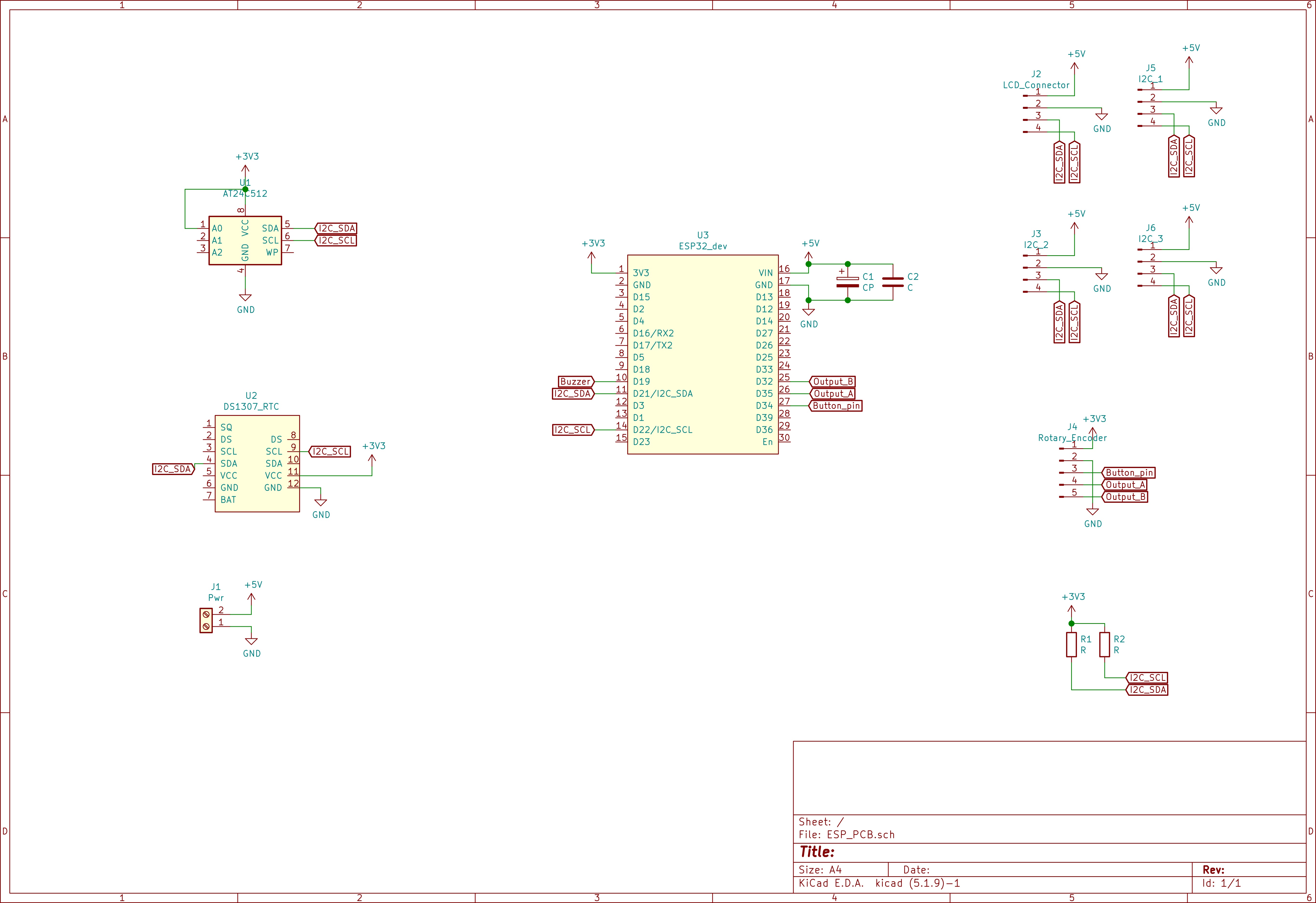Select Output_B label at Rotary_Encoder
1316x903 pixels.
[x=1125, y=496]
